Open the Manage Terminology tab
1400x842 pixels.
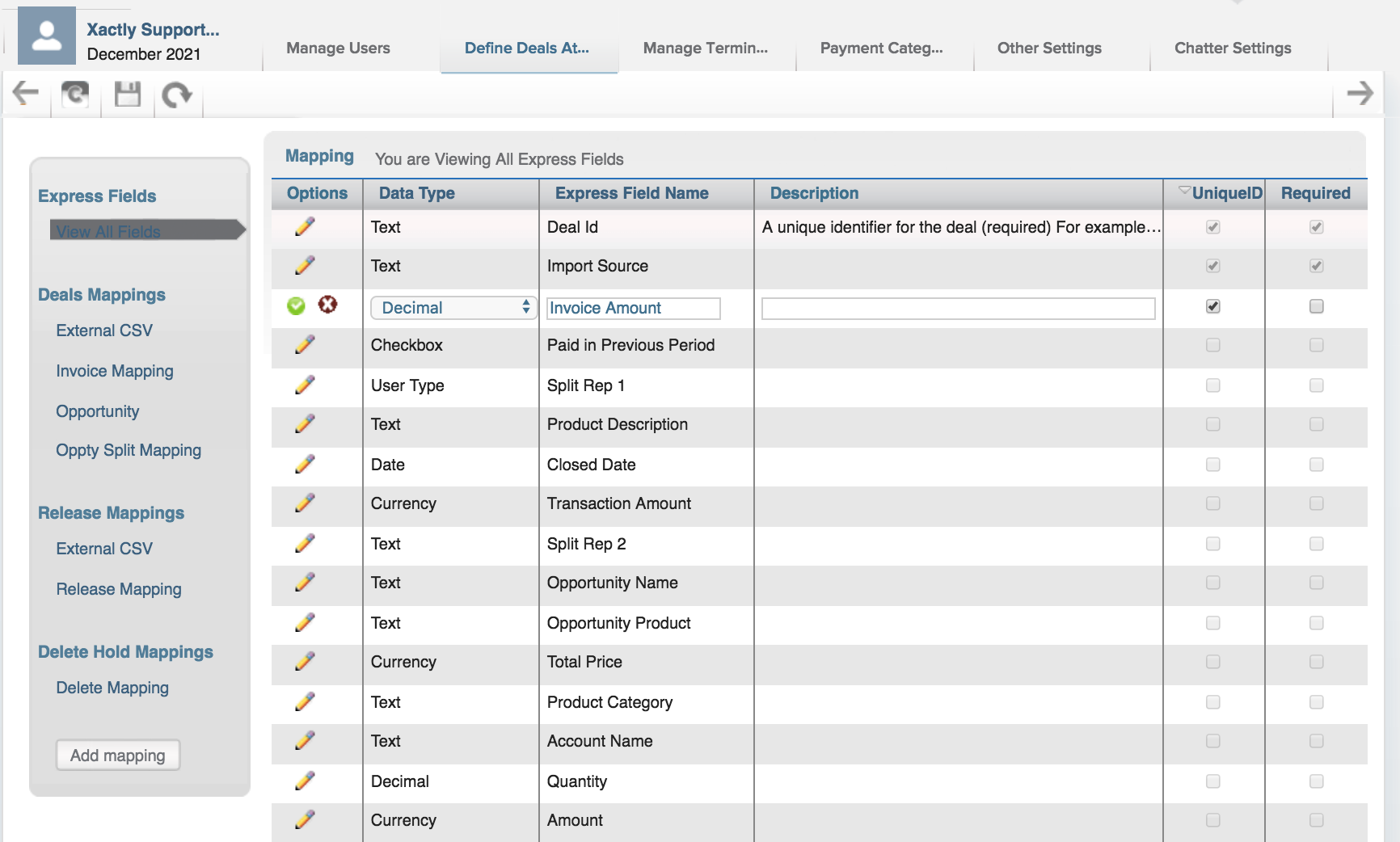coord(706,48)
